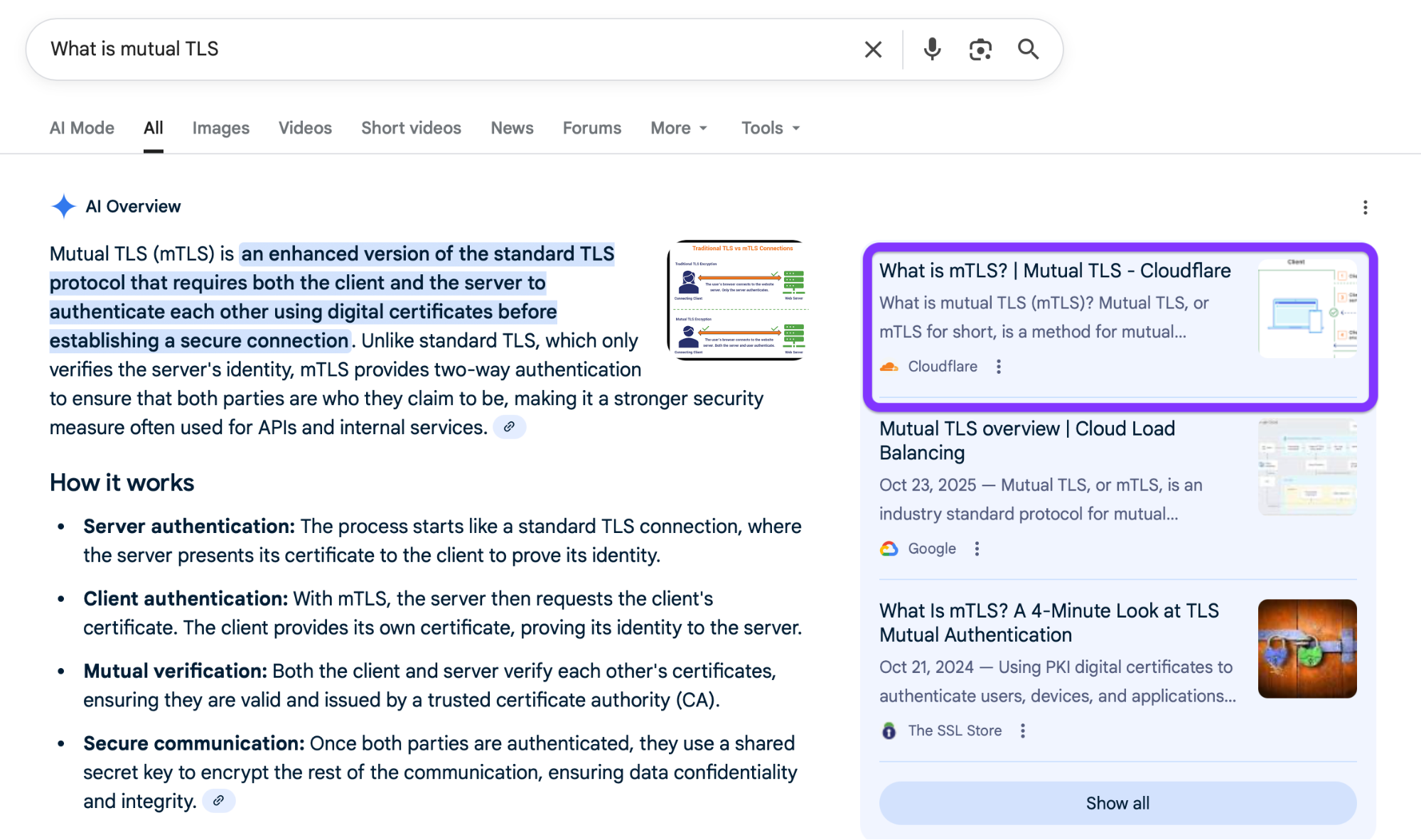1421x840 pixels.
Task: Open AI Overview three-dot options menu
Action: 1365,208
